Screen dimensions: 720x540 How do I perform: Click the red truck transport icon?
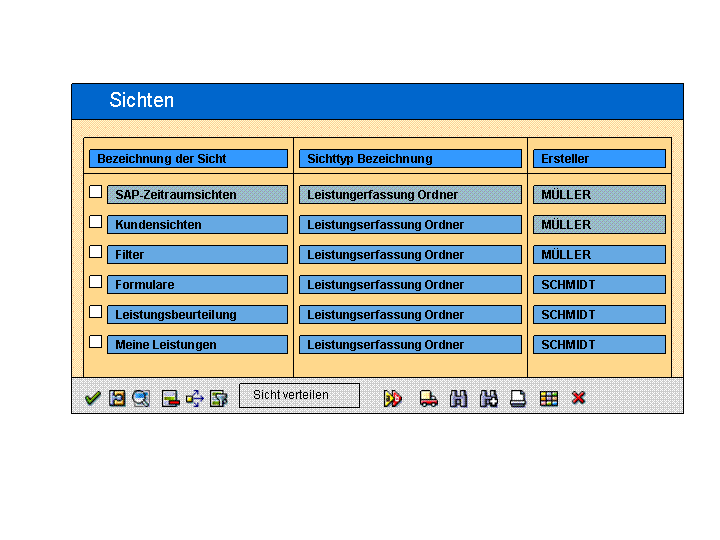tap(428, 398)
